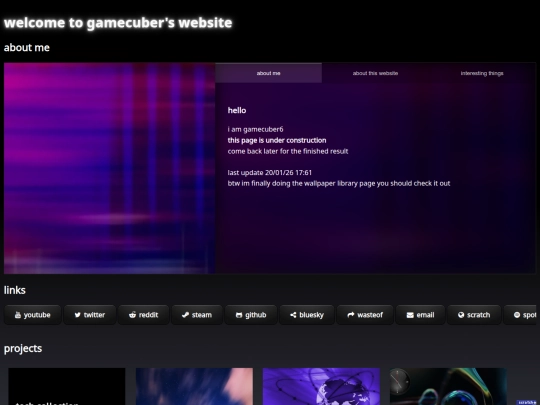Open the tech collection project card
The height and width of the screenshot is (405, 540).
point(67,386)
